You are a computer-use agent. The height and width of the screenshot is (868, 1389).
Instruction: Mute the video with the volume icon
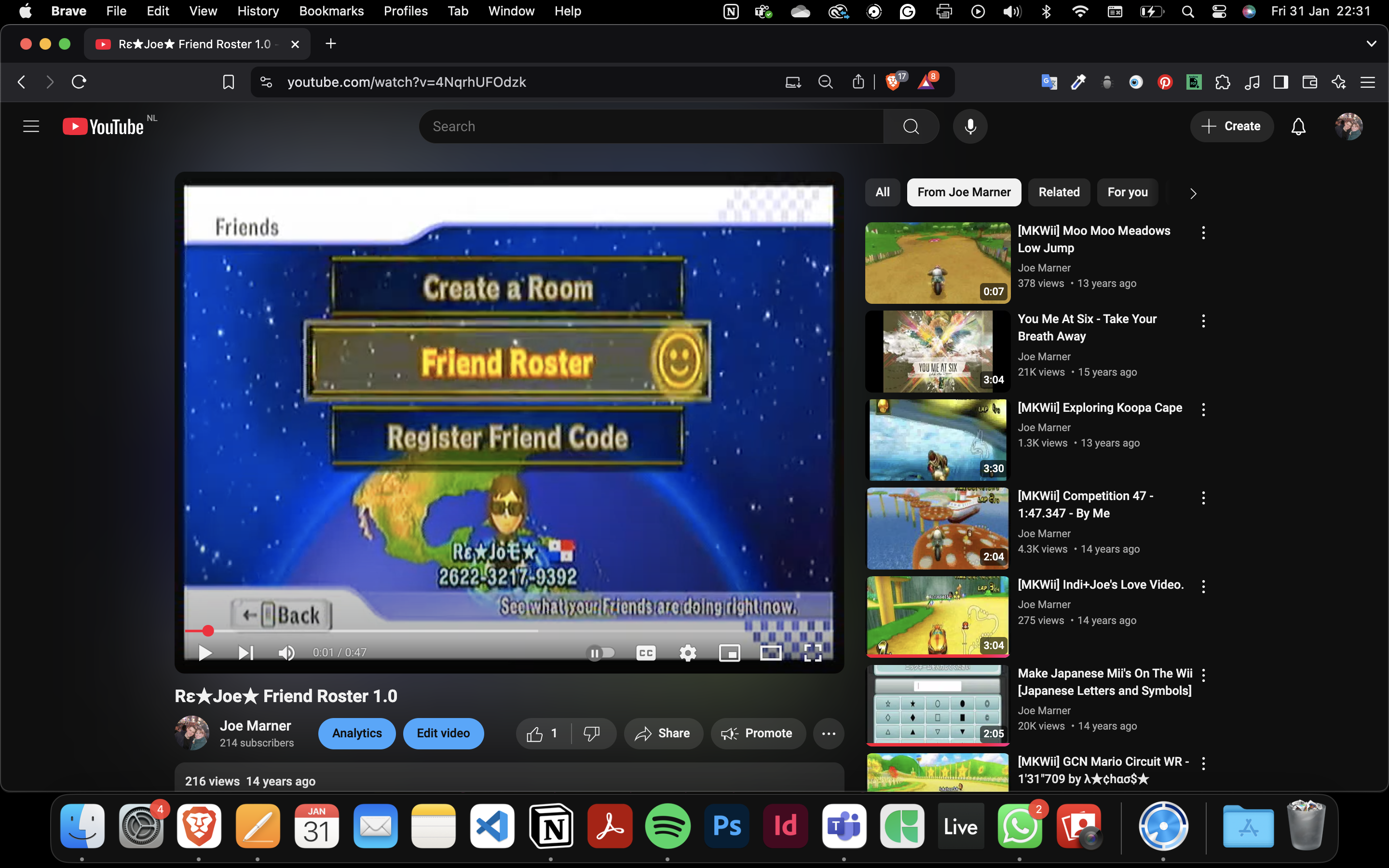(286, 653)
